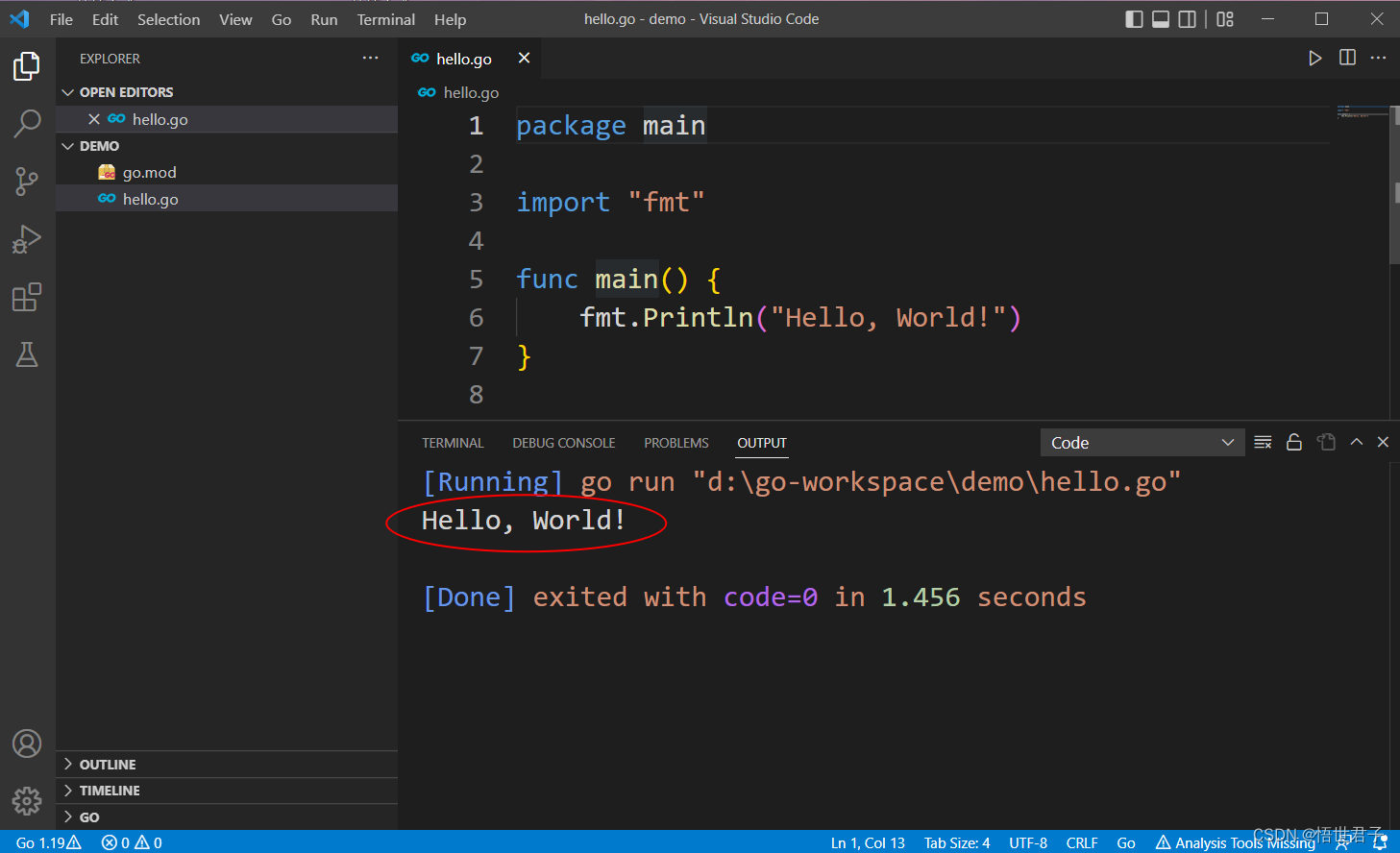Image resolution: width=1400 pixels, height=853 pixels.
Task: Open the Extensions view
Action: pyautogui.click(x=27, y=297)
